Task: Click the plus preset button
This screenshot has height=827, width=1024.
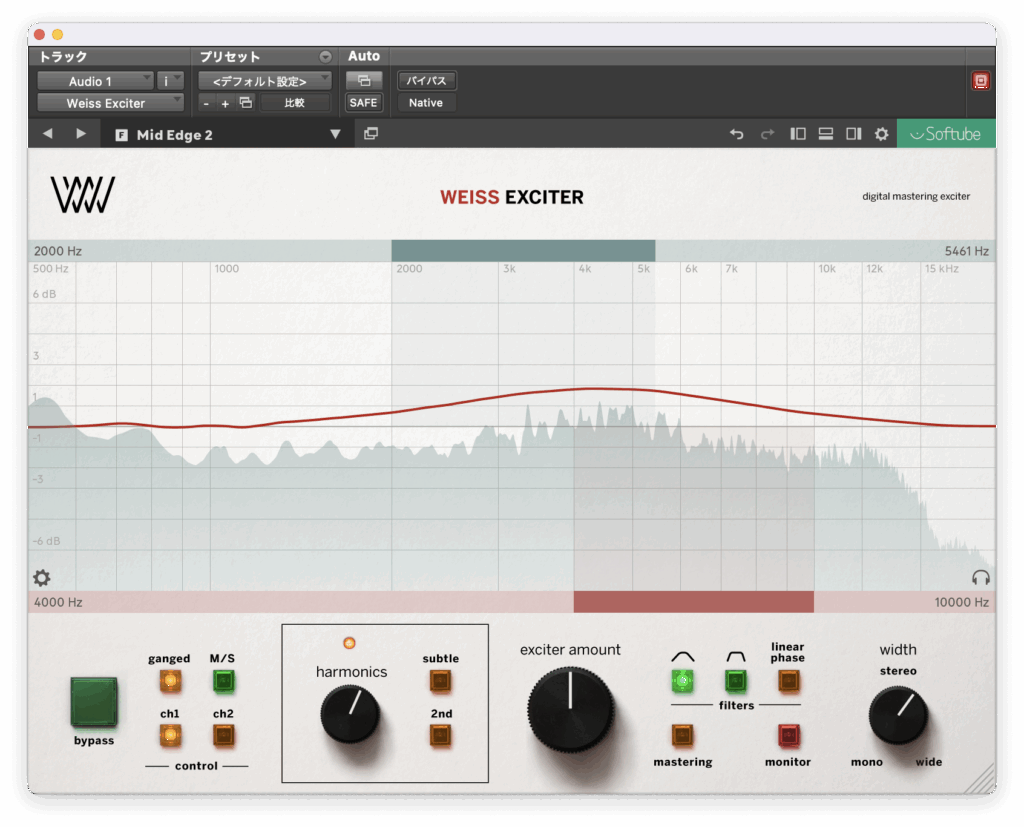Action: coord(225,103)
